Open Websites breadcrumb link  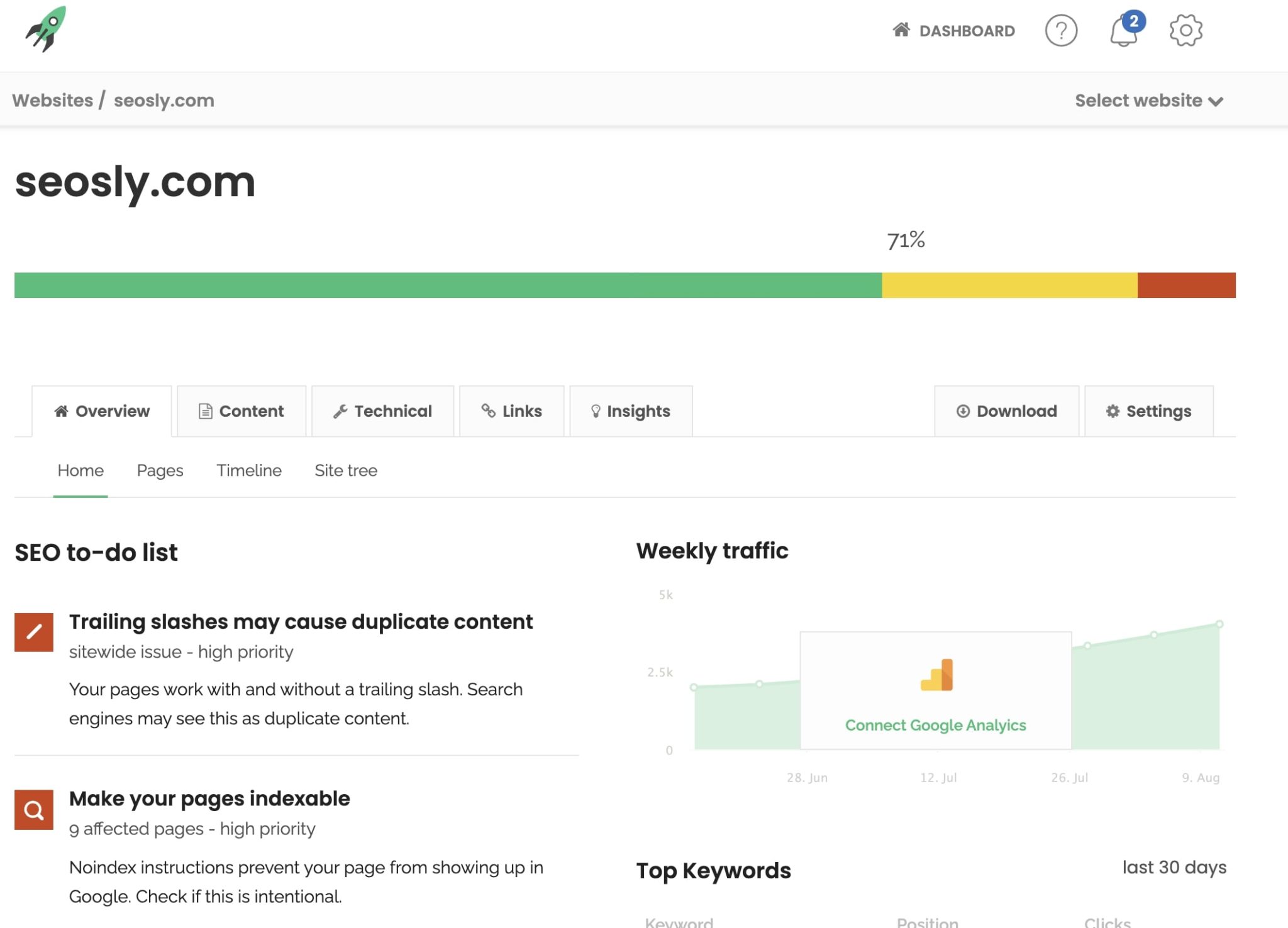pos(52,101)
